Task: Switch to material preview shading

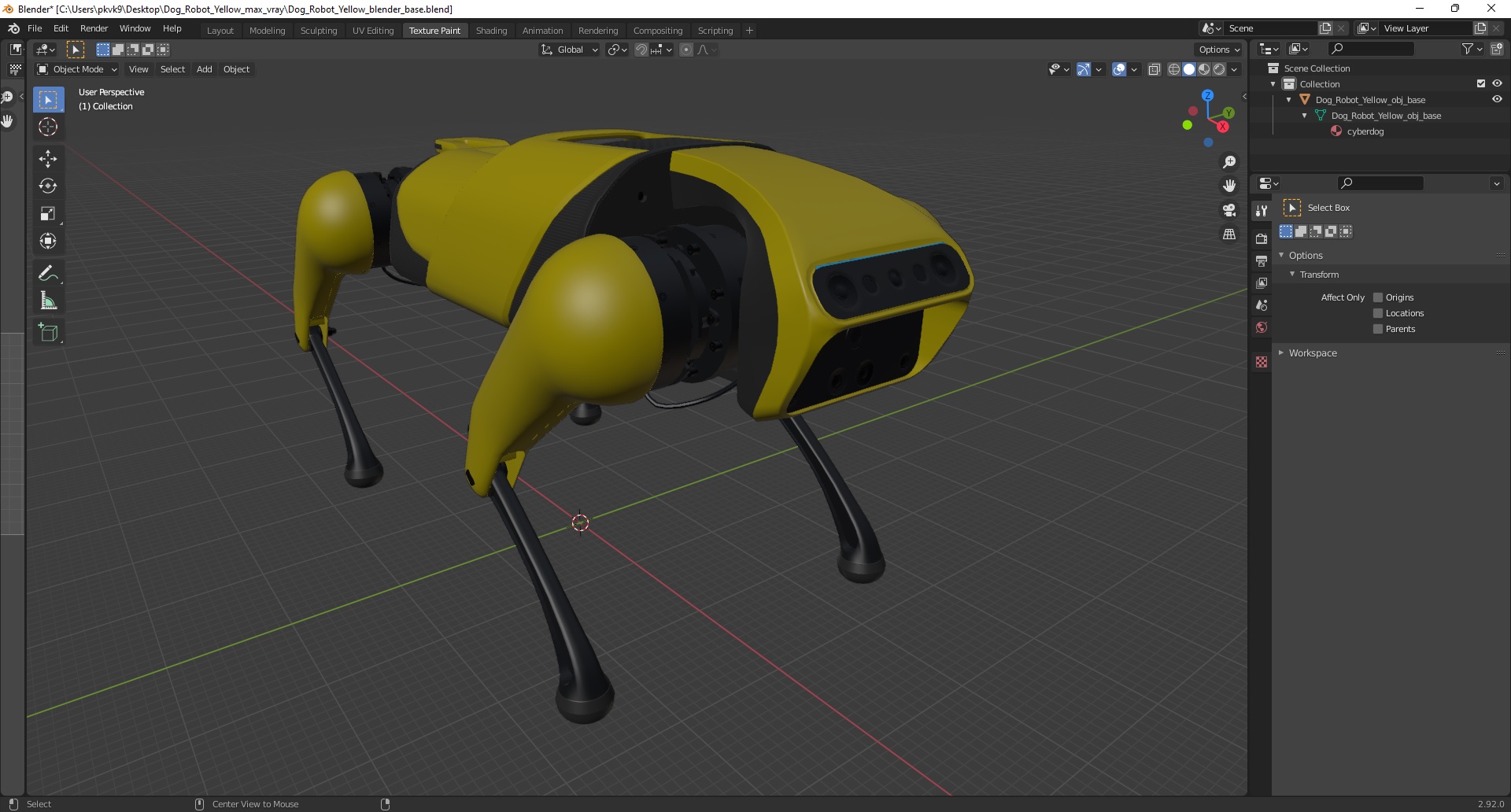Action: 1204,69
